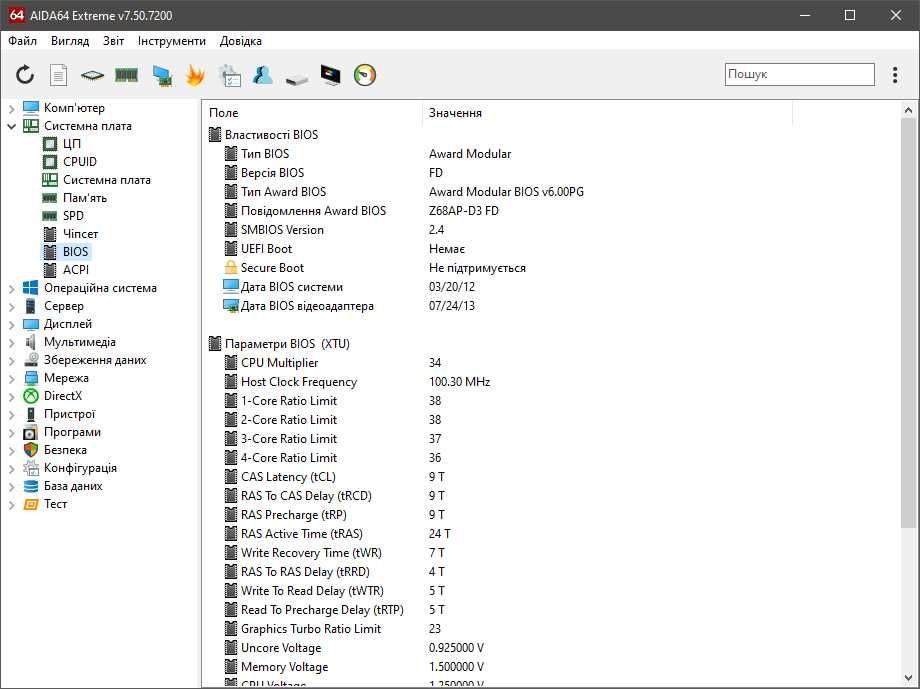Open the Інструменти menu

point(171,40)
